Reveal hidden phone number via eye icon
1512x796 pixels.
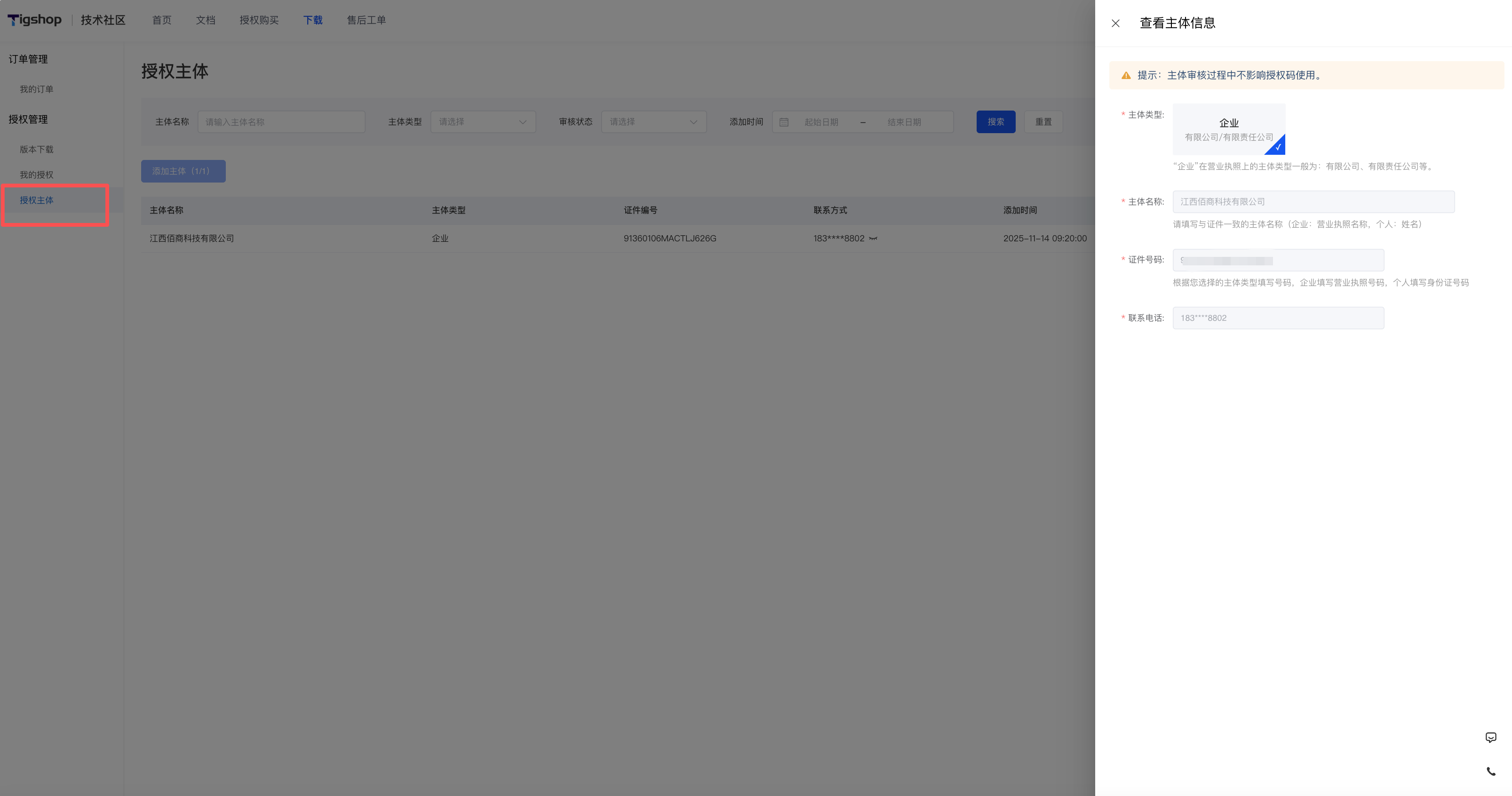pos(873,239)
